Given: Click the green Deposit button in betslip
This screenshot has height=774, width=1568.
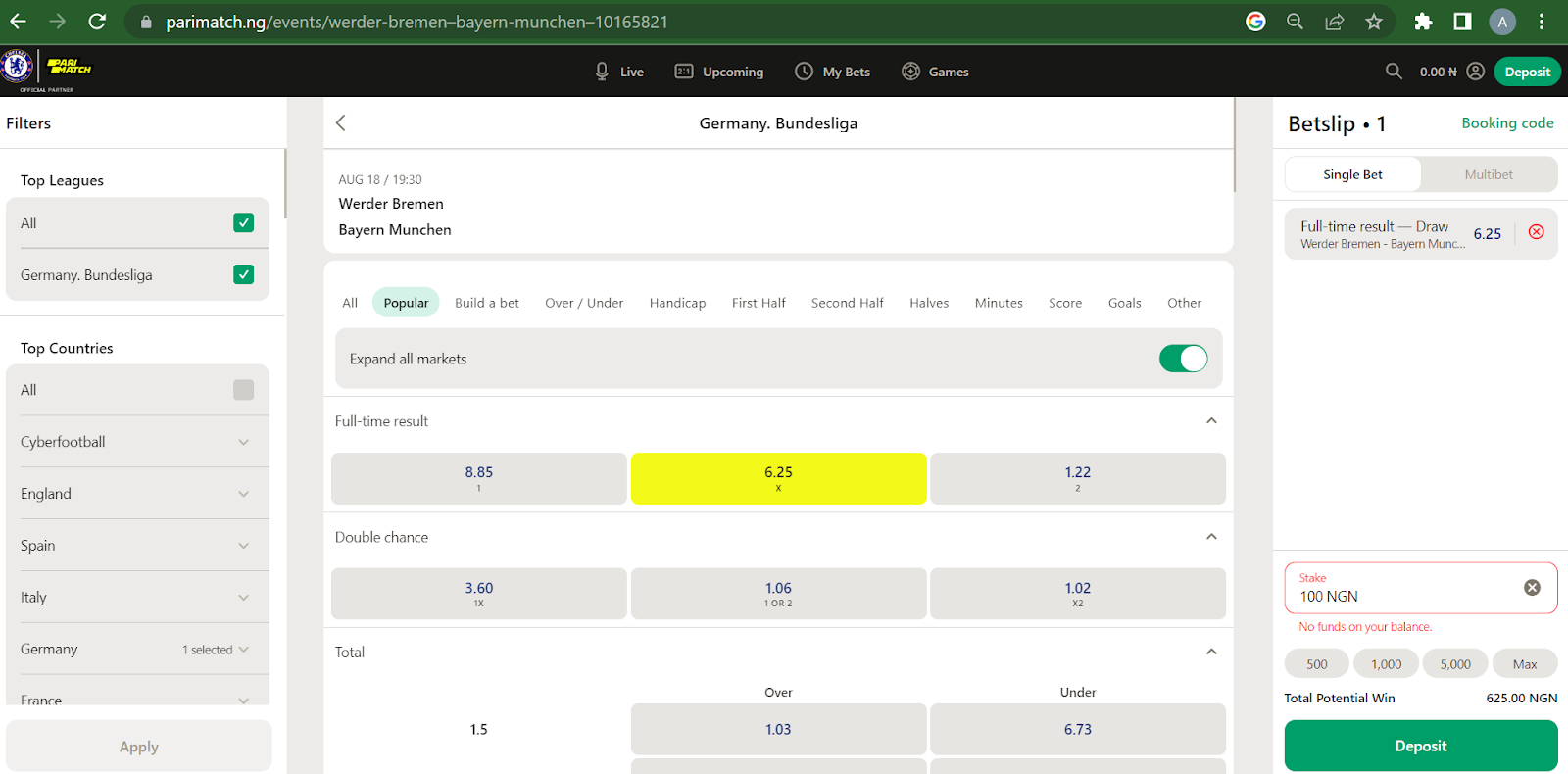Looking at the screenshot, I should click(x=1421, y=746).
